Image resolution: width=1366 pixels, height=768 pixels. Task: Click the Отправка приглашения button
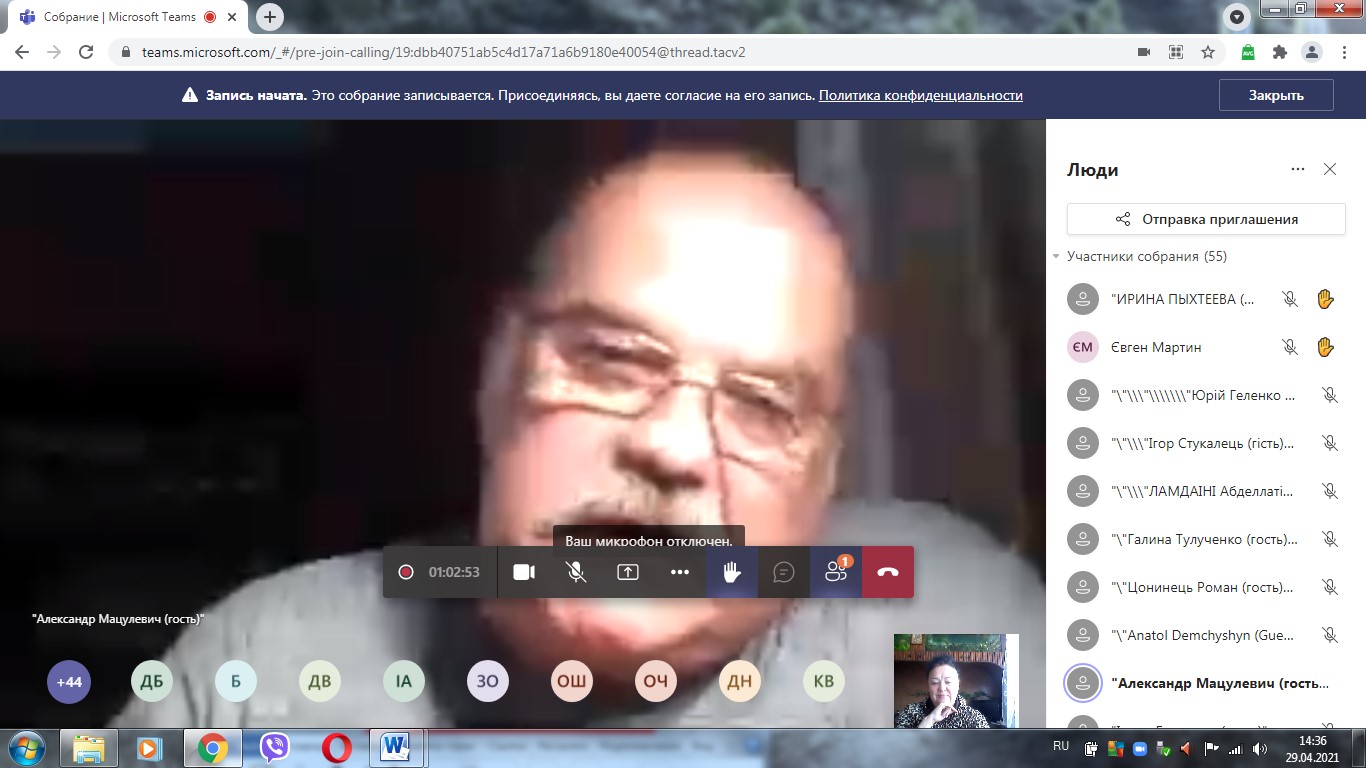point(1206,219)
